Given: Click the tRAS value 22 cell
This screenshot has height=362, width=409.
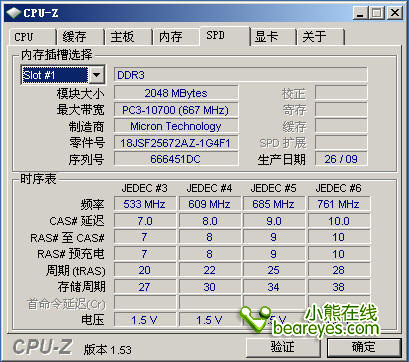Looking at the screenshot, I should click(x=209, y=270).
